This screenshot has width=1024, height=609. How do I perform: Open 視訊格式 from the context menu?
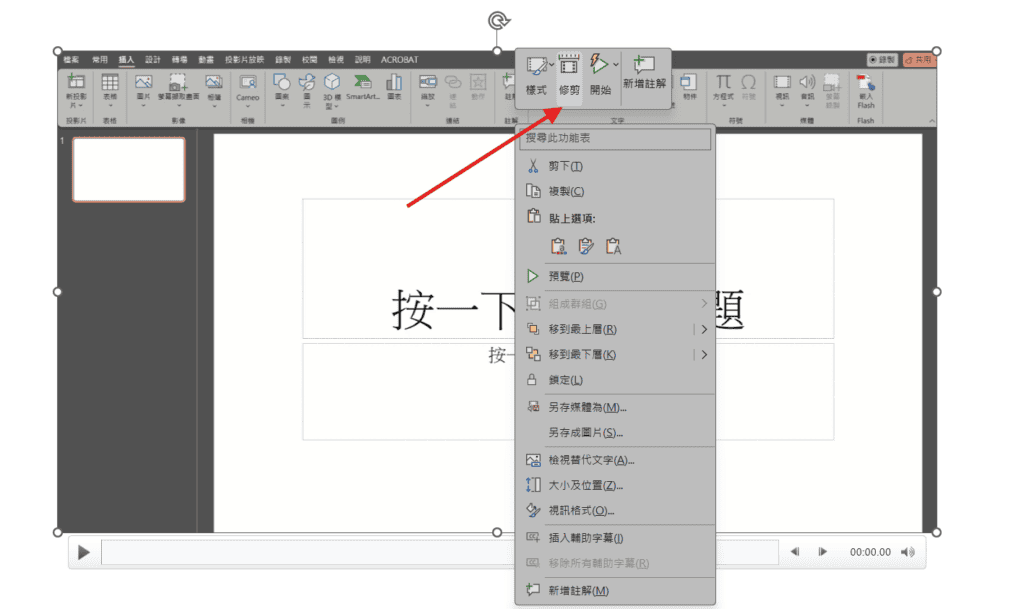tap(581, 510)
